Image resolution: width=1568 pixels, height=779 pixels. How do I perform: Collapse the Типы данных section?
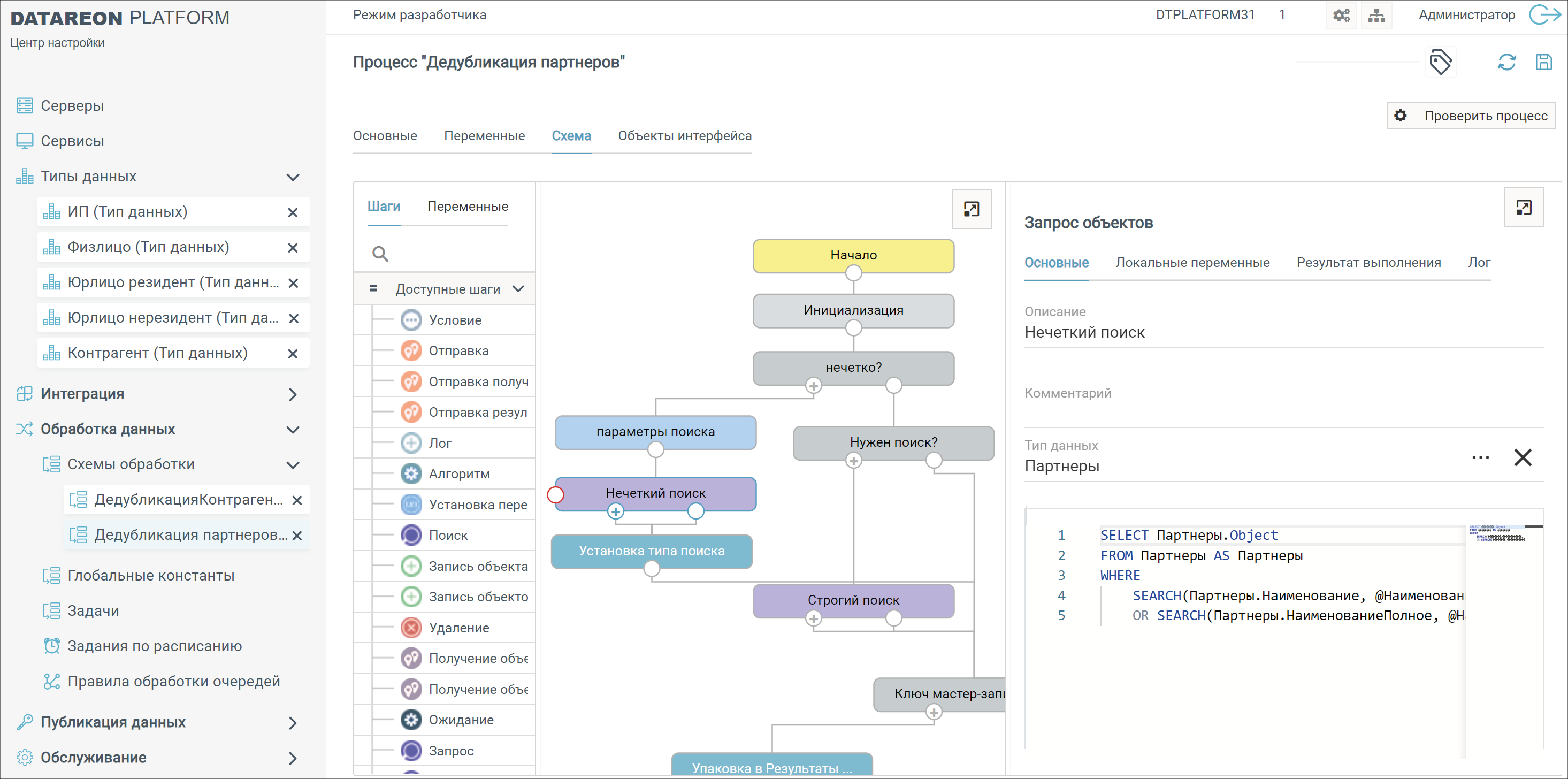click(x=293, y=177)
